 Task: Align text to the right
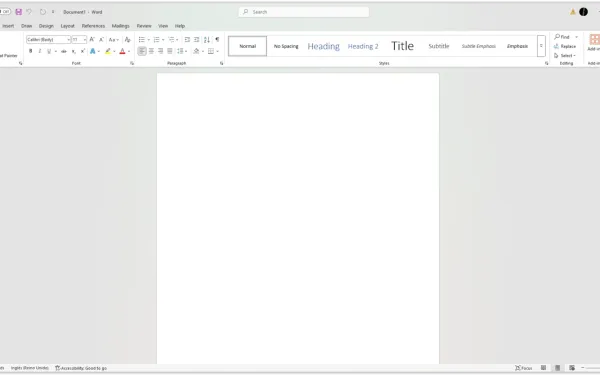point(161,51)
